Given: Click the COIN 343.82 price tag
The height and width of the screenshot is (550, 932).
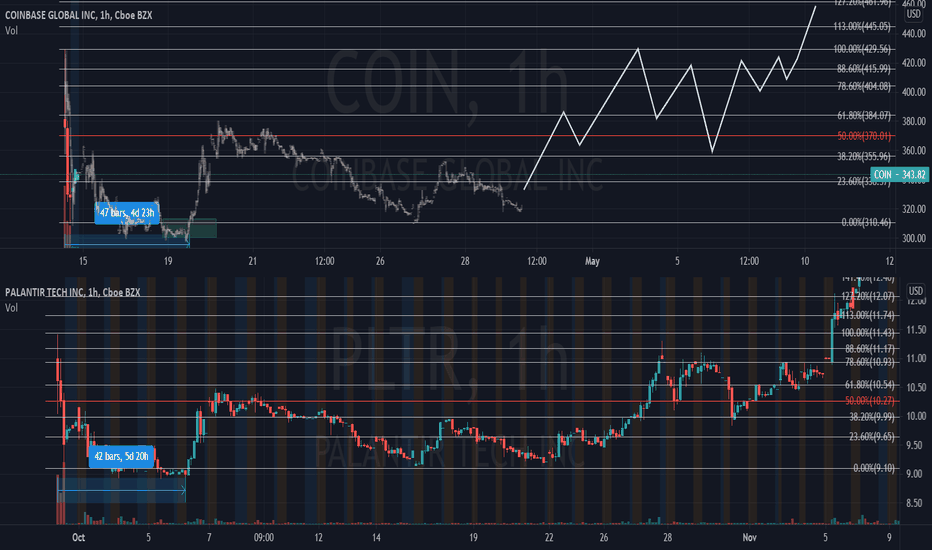Looking at the screenshot, I should click(899, 174).
